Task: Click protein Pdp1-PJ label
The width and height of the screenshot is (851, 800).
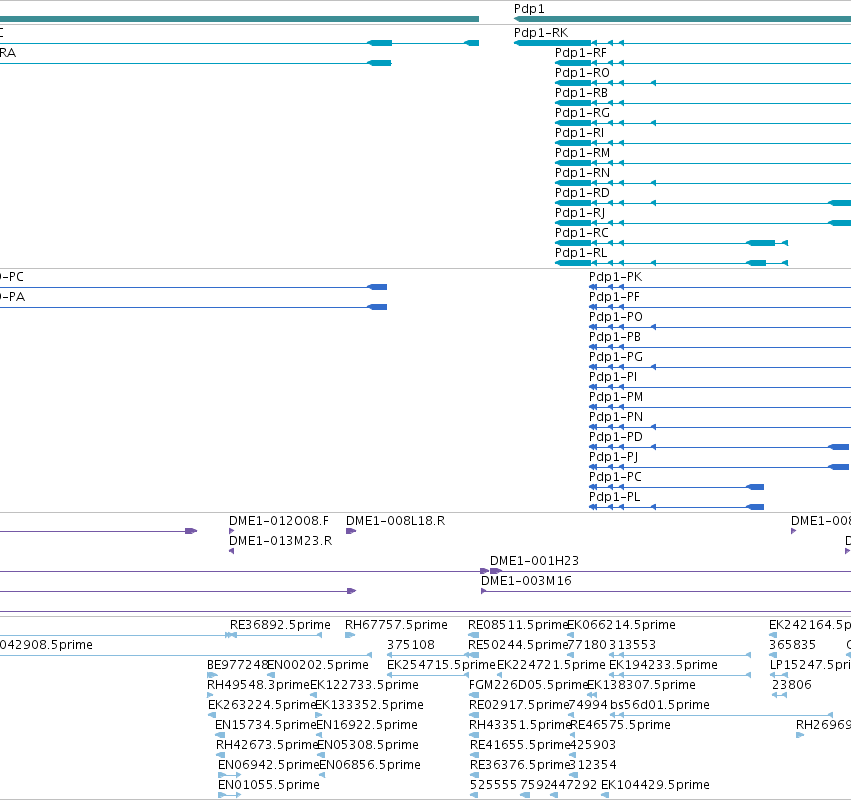Action: coord(613,457)
